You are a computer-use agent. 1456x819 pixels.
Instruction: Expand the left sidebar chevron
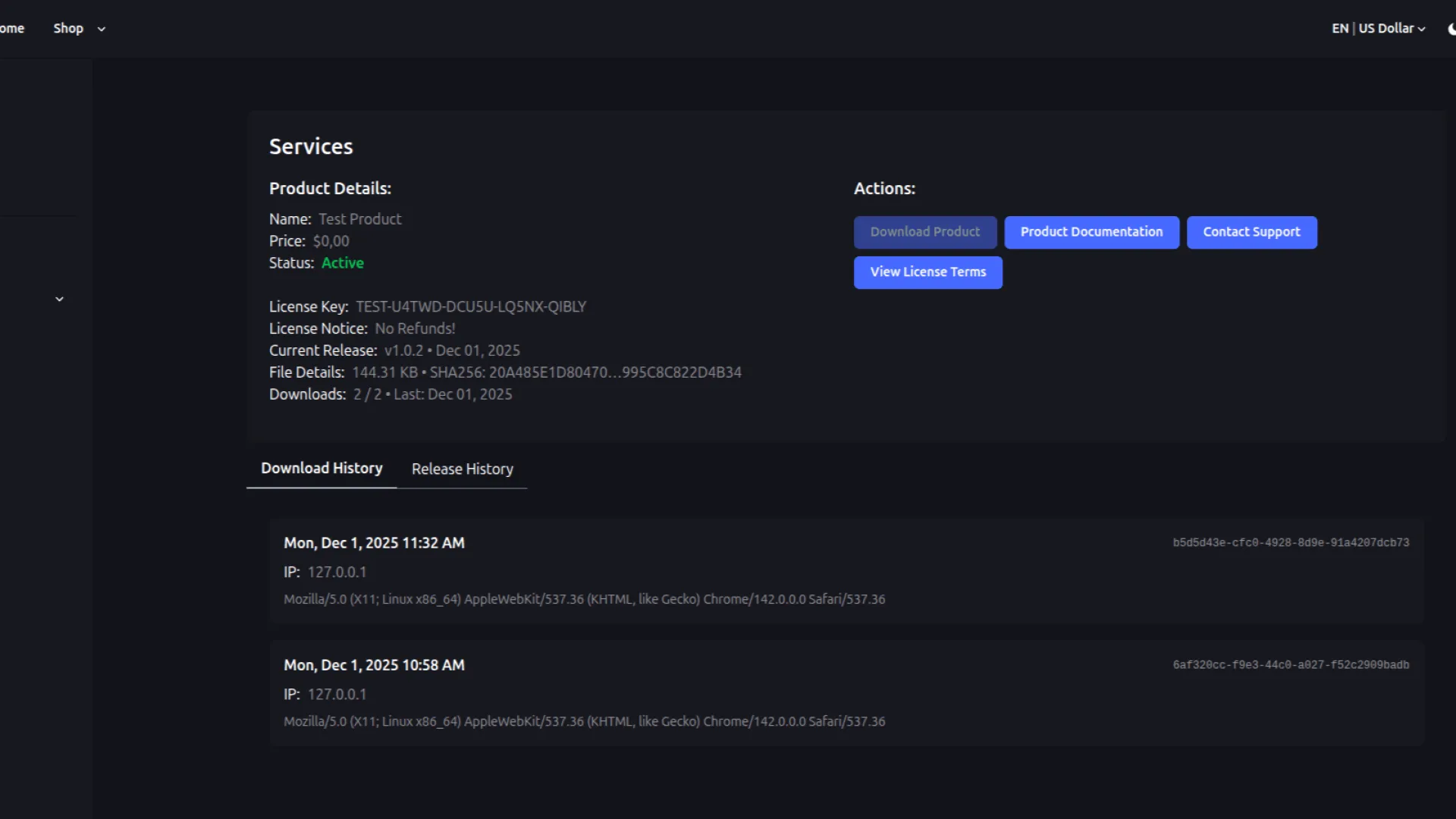point(59,300)
